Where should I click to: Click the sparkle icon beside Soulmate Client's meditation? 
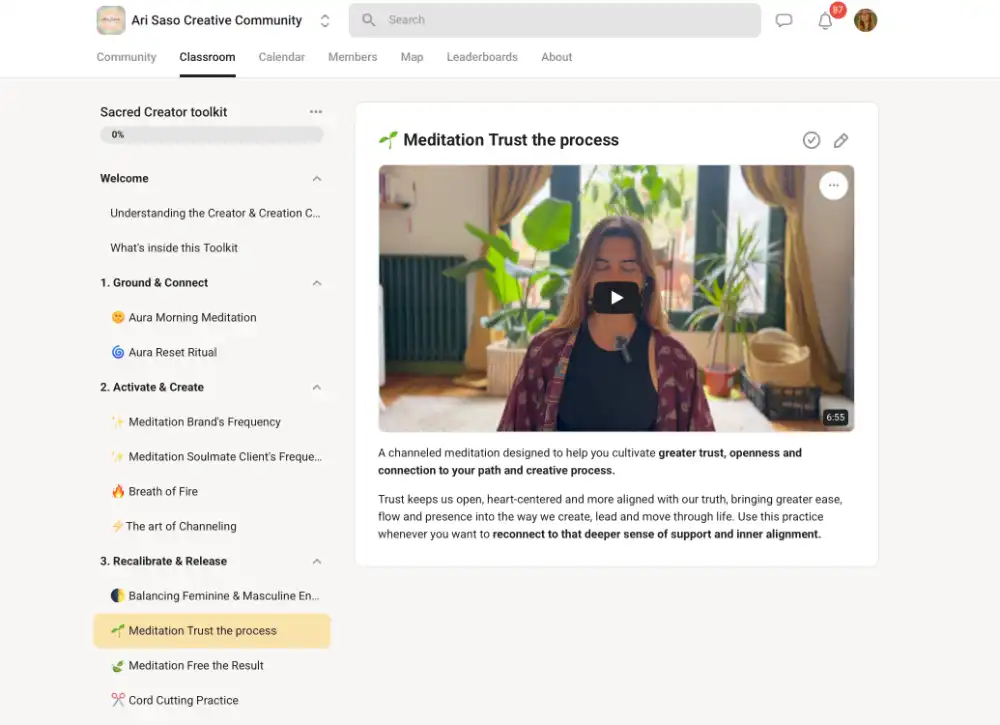(118, 457)
